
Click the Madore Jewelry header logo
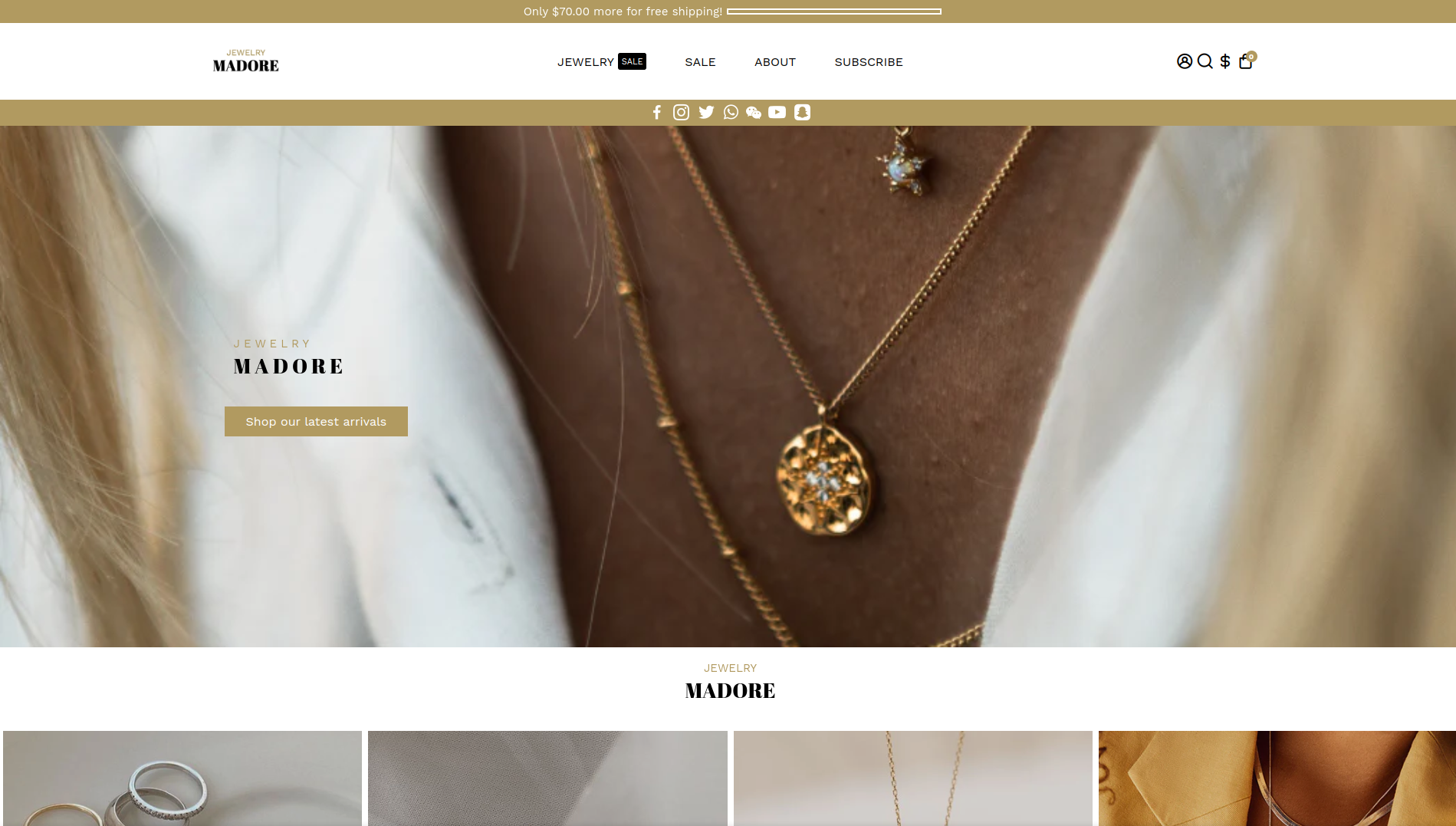click(246, 61)
